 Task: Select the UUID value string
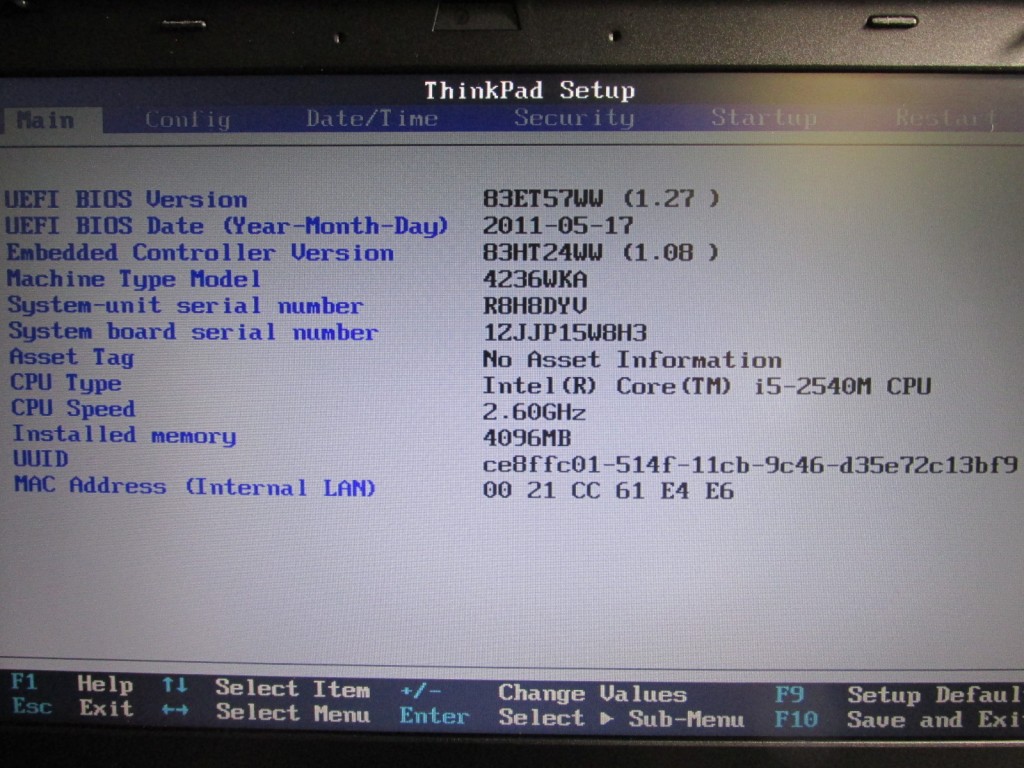pos(750,465)
